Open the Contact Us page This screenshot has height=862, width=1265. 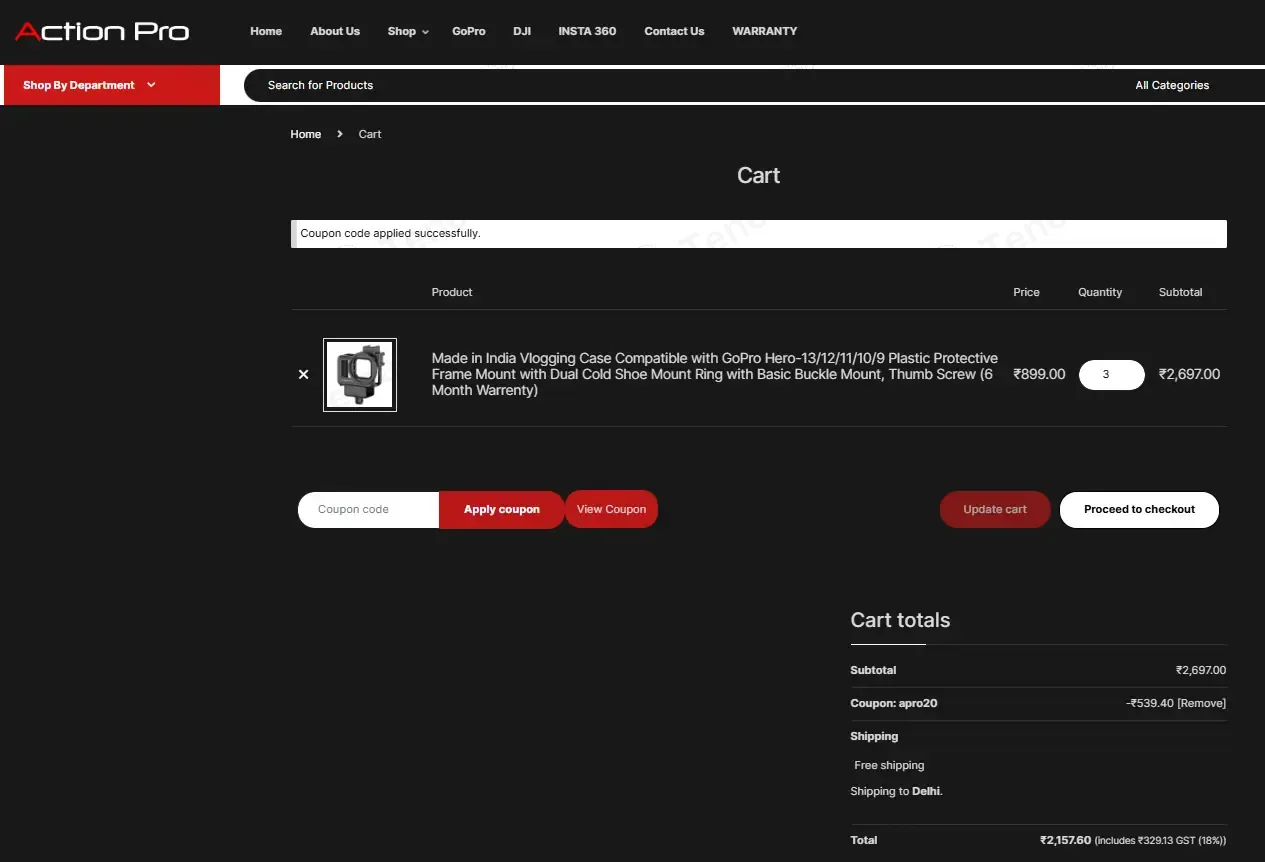pos(674,32)
